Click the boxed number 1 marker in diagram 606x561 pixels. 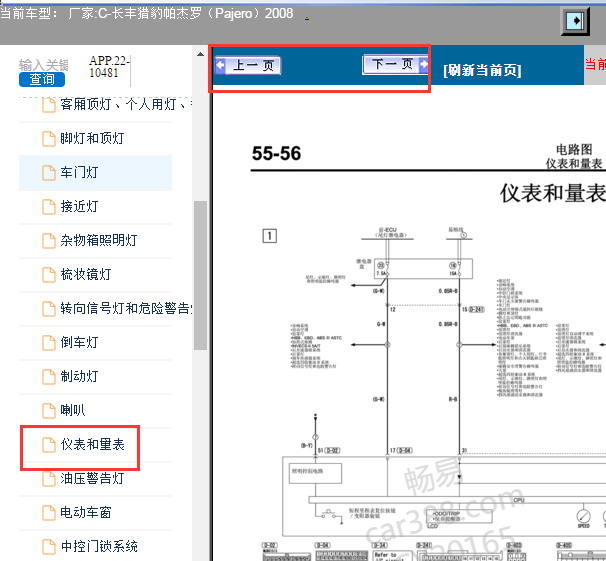(x=270, y=236)
